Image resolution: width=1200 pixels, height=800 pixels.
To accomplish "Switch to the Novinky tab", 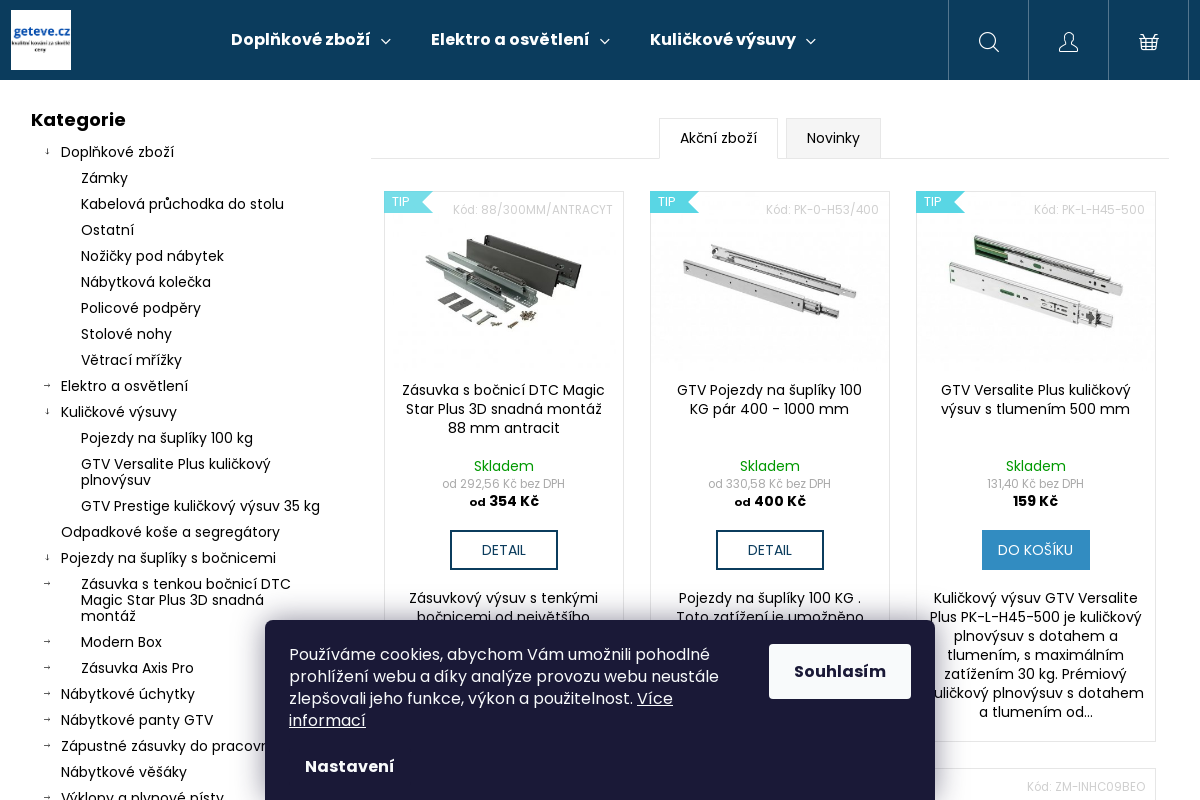I will [x=833, y=138].
